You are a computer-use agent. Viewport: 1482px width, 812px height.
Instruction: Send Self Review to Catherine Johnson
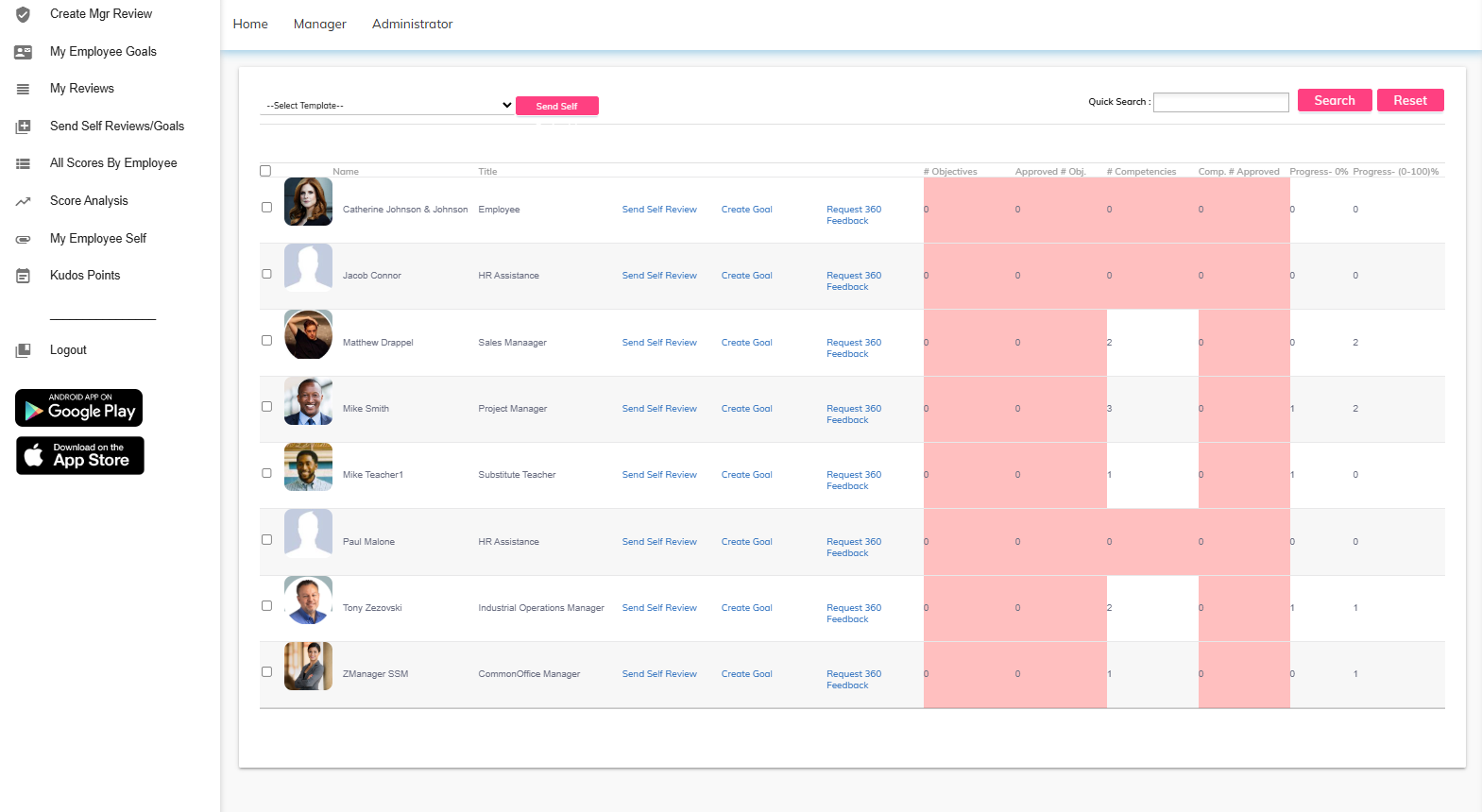click(659, 210)
